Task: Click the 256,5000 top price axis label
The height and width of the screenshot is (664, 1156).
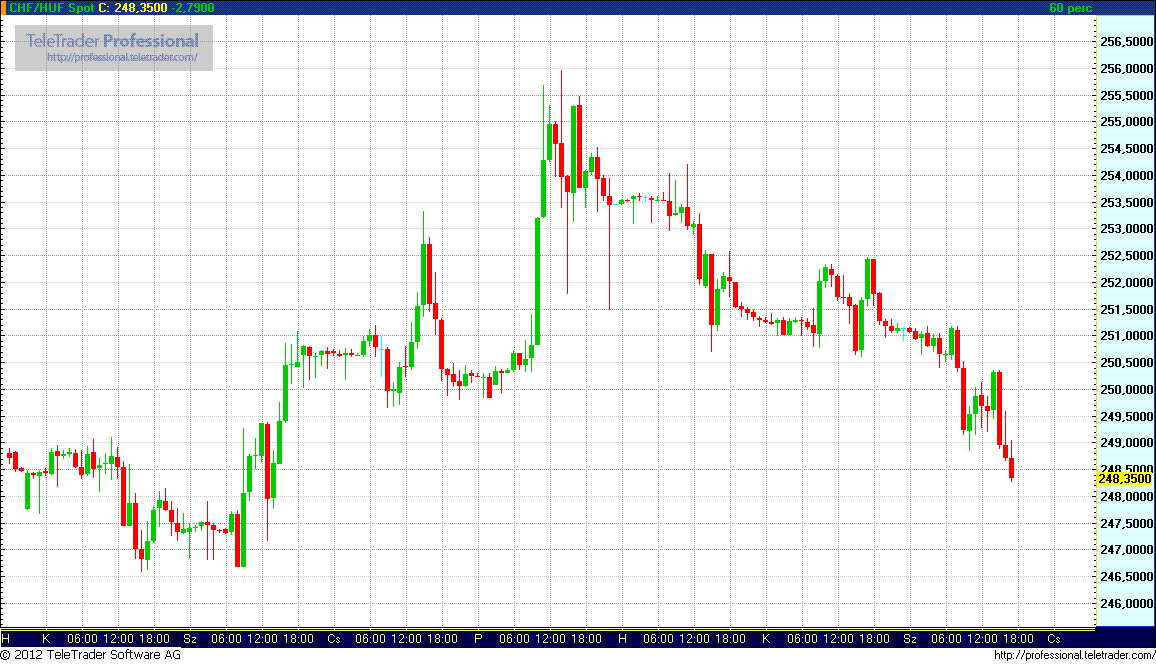Action: click(1125, 42)
